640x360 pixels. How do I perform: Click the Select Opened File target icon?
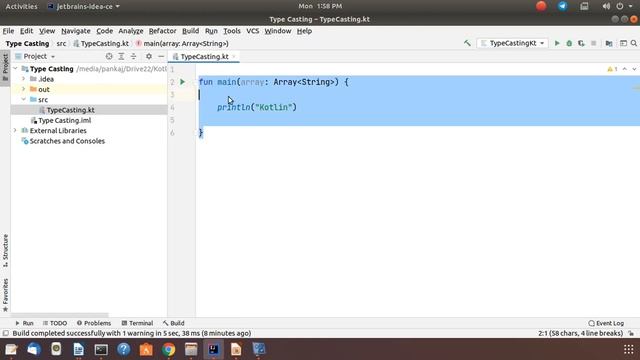[x=109, y=56]
